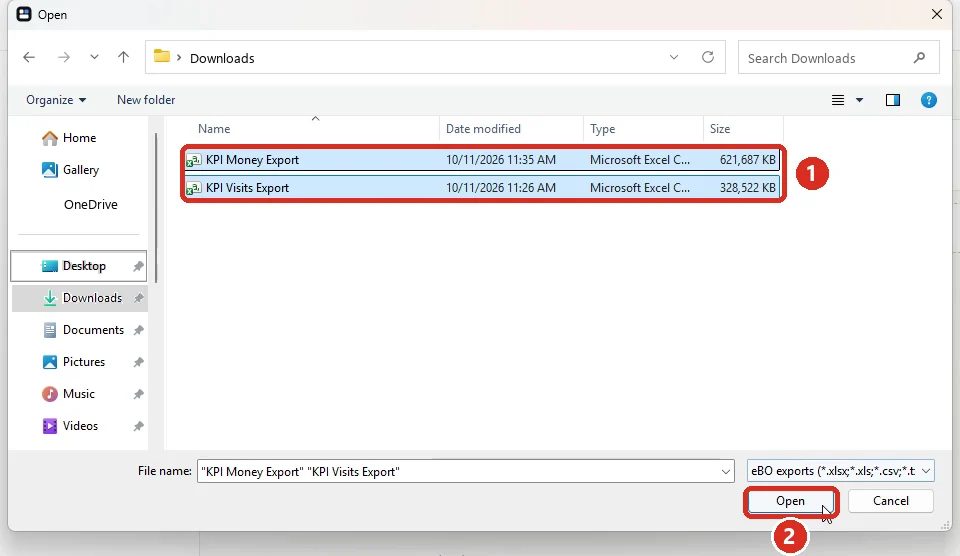Click the Open button
Viewport: 960px width, 556px height.
pyautogui.click(x=790, y=501)
